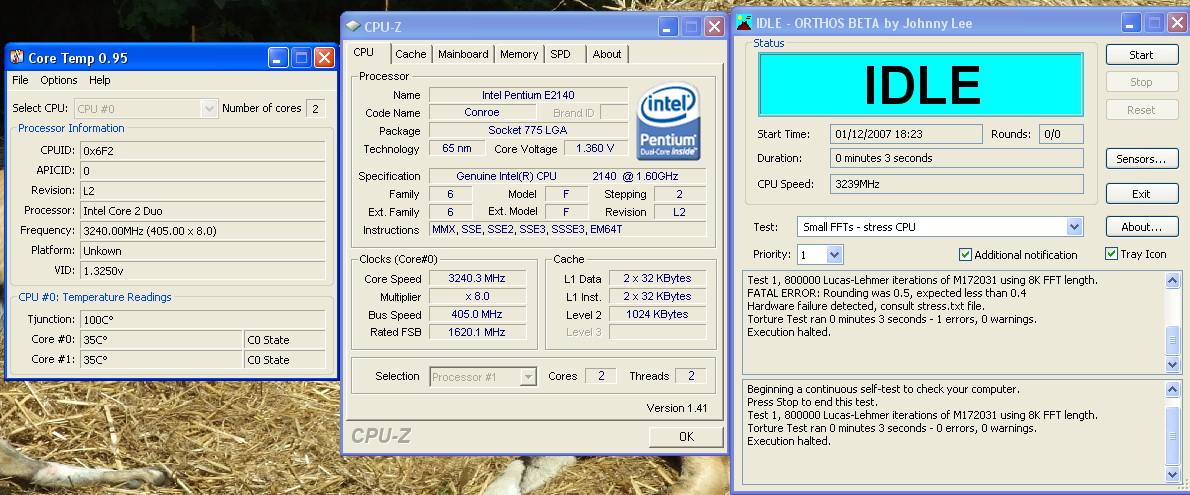Switch to the Cache tab in CPU-Z

411,54
